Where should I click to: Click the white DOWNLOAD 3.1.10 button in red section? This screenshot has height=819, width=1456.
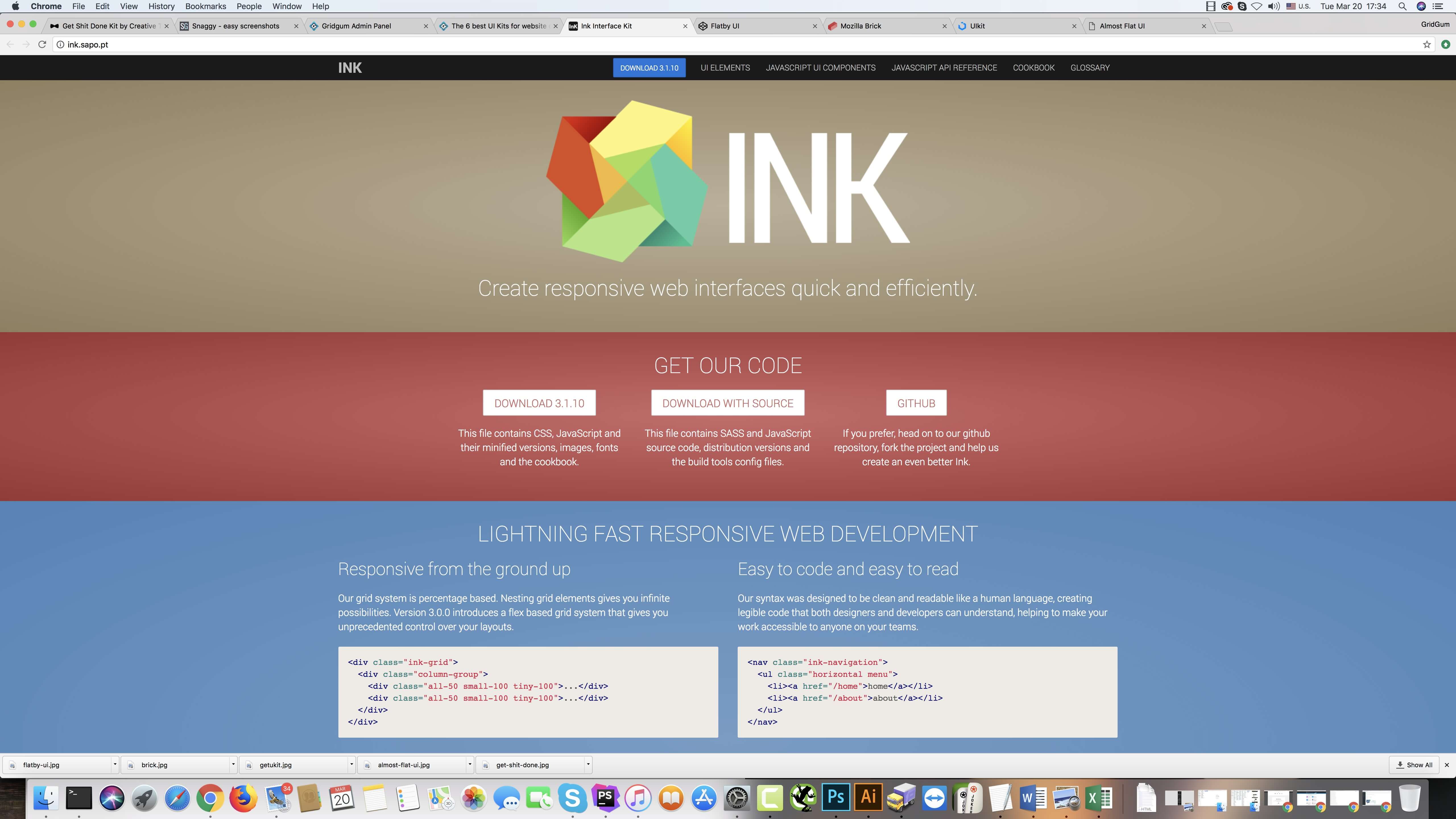tap(539, 403)
